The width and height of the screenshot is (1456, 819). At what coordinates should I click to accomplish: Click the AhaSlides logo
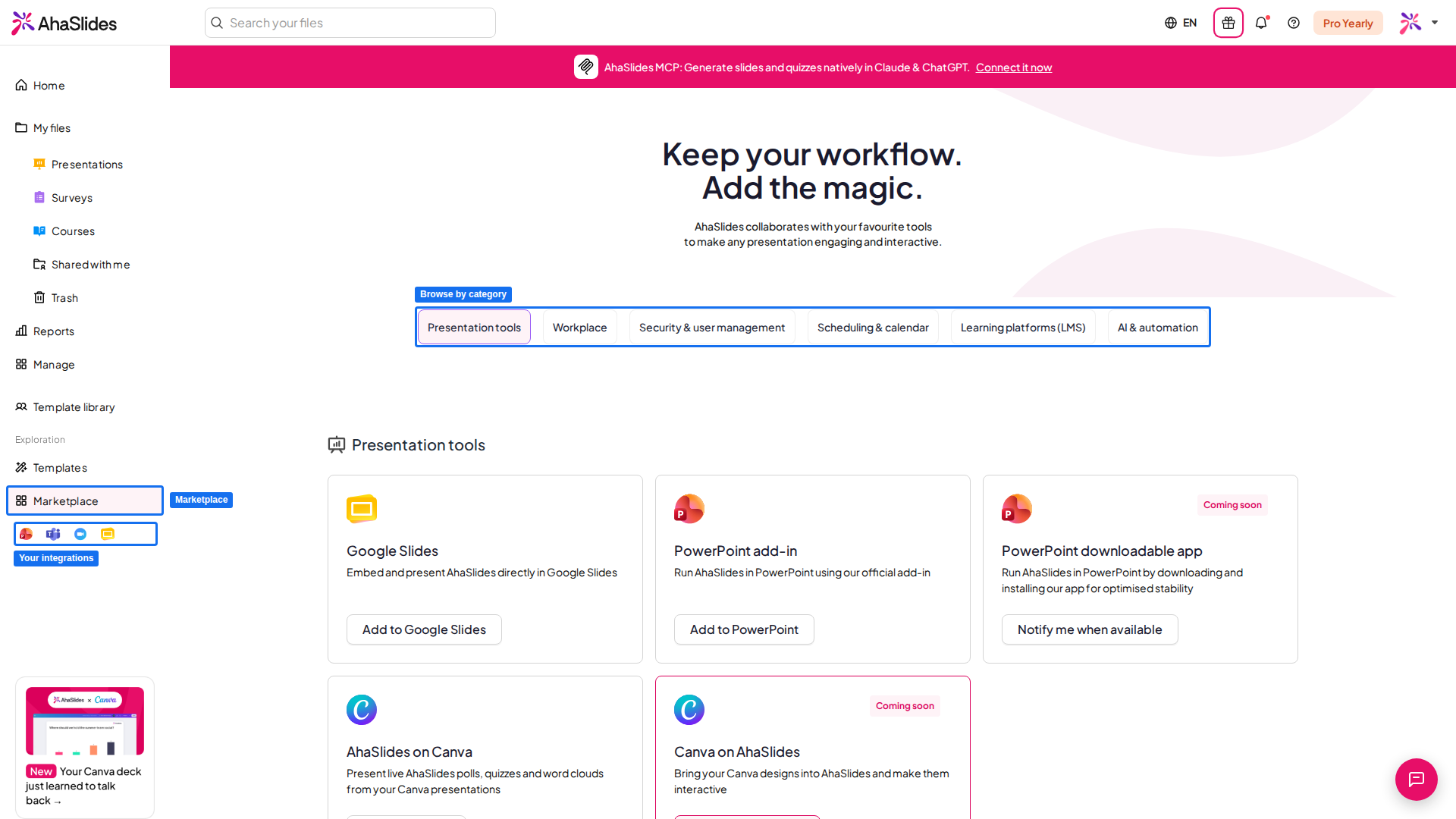pos(64,23)
